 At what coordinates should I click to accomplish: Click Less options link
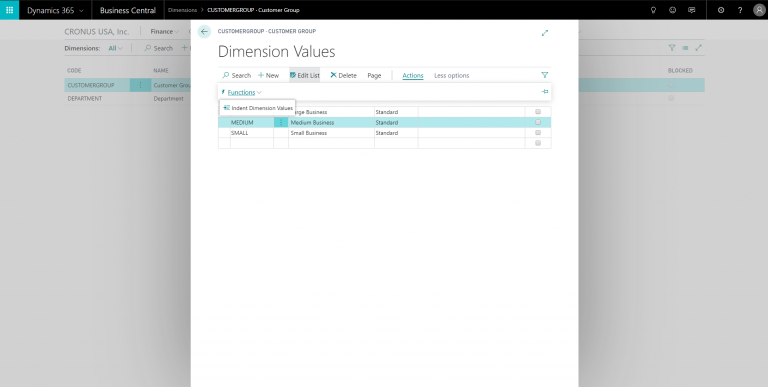coord(452,75)
